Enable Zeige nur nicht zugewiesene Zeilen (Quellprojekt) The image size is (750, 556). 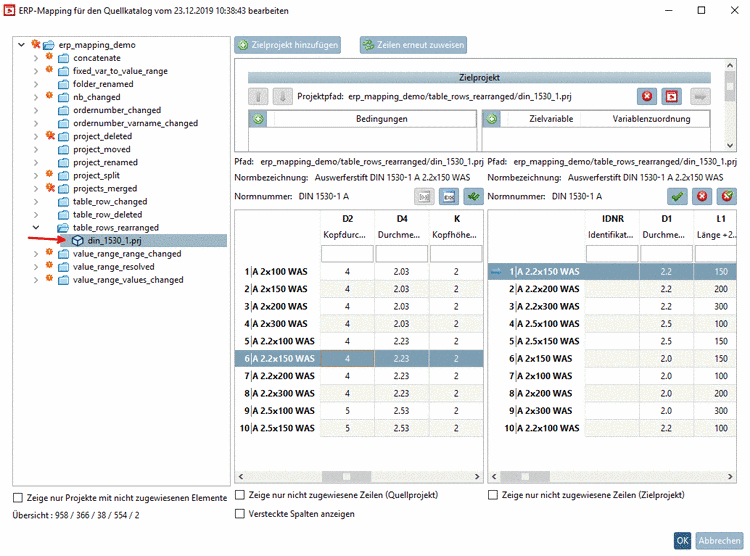click(240, 495)
